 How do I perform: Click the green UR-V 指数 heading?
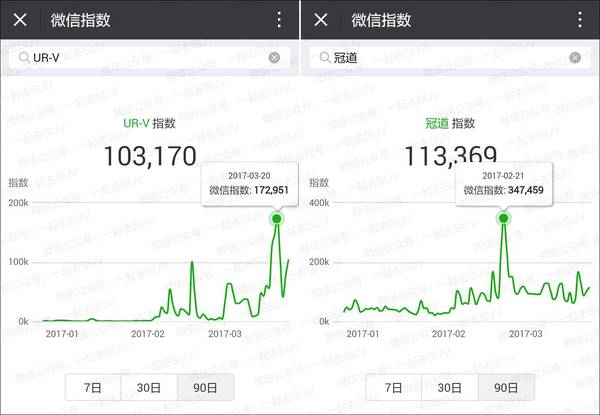(x=149, y=123)
